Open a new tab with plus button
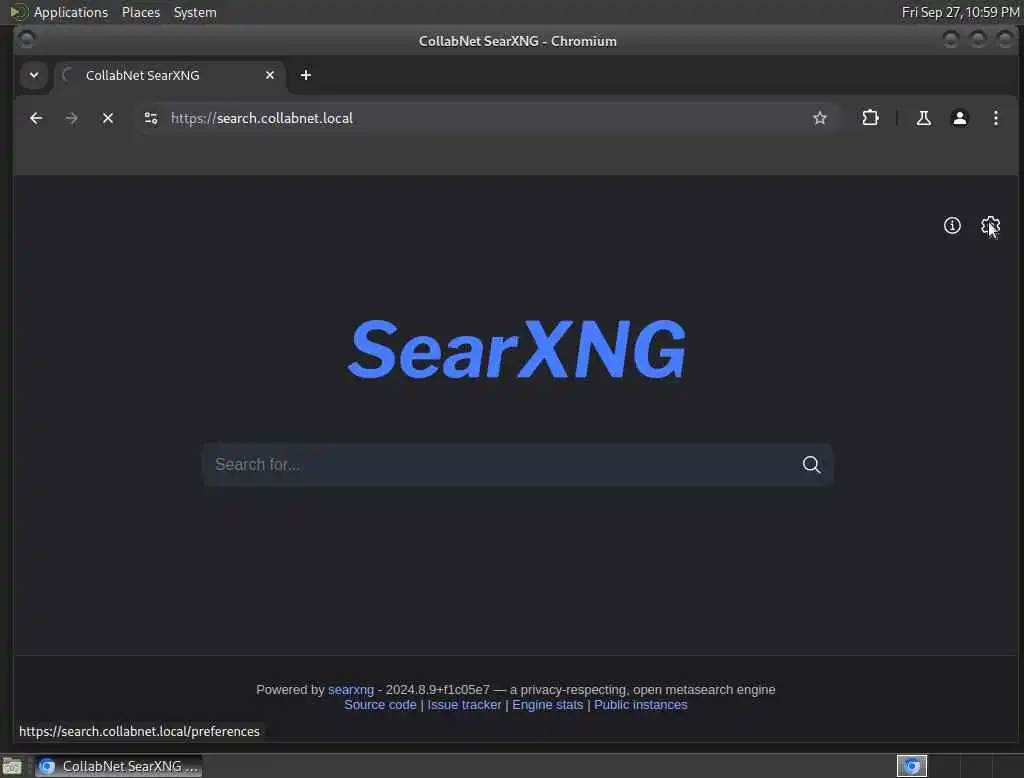This screenshot has height=778, width=1024. 306,75
